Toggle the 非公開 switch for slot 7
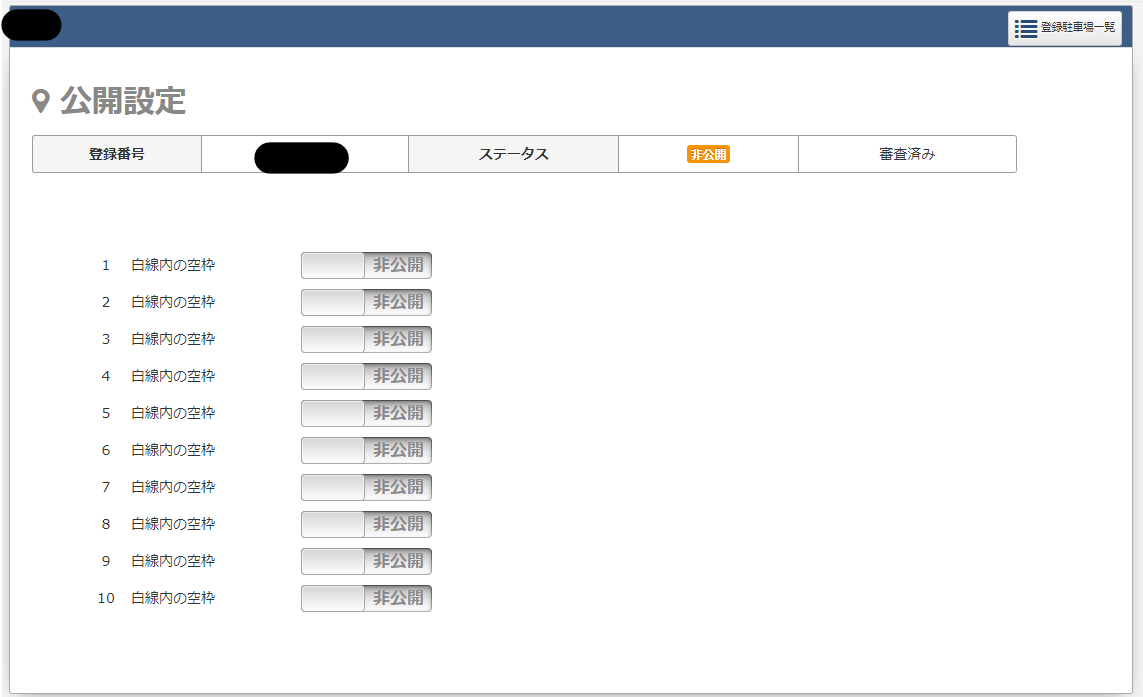Viewport: 1143px width, 697px height. tap(366, 487)
